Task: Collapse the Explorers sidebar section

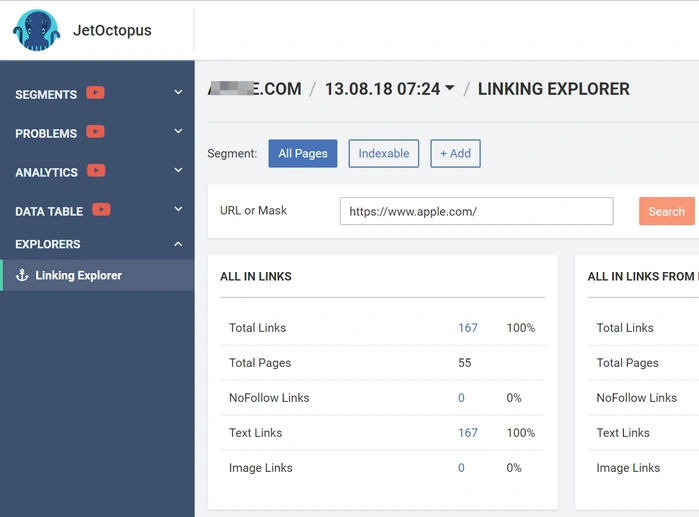Action: 178,244
